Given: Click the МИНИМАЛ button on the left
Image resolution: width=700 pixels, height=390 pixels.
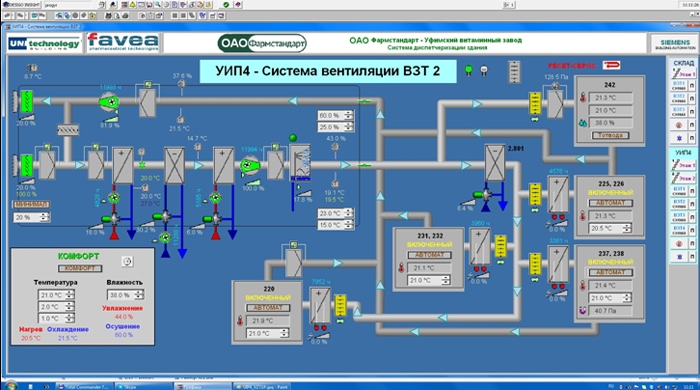Looking at the screenshot, I should (31, 204).
